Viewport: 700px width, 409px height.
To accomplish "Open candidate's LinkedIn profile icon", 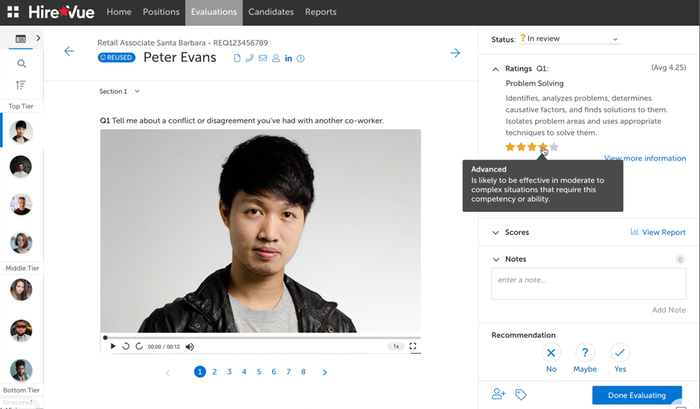I will tap(288, 59).
